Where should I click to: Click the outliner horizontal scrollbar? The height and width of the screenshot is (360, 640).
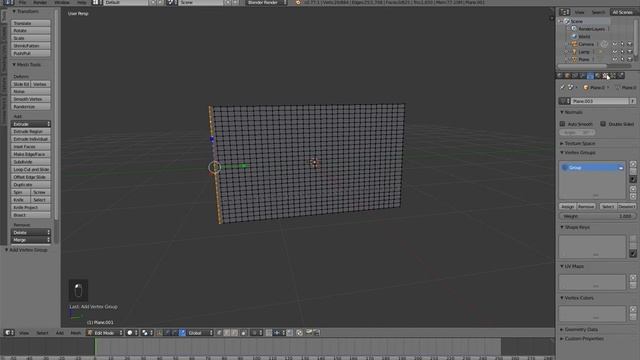coord(582,66)
